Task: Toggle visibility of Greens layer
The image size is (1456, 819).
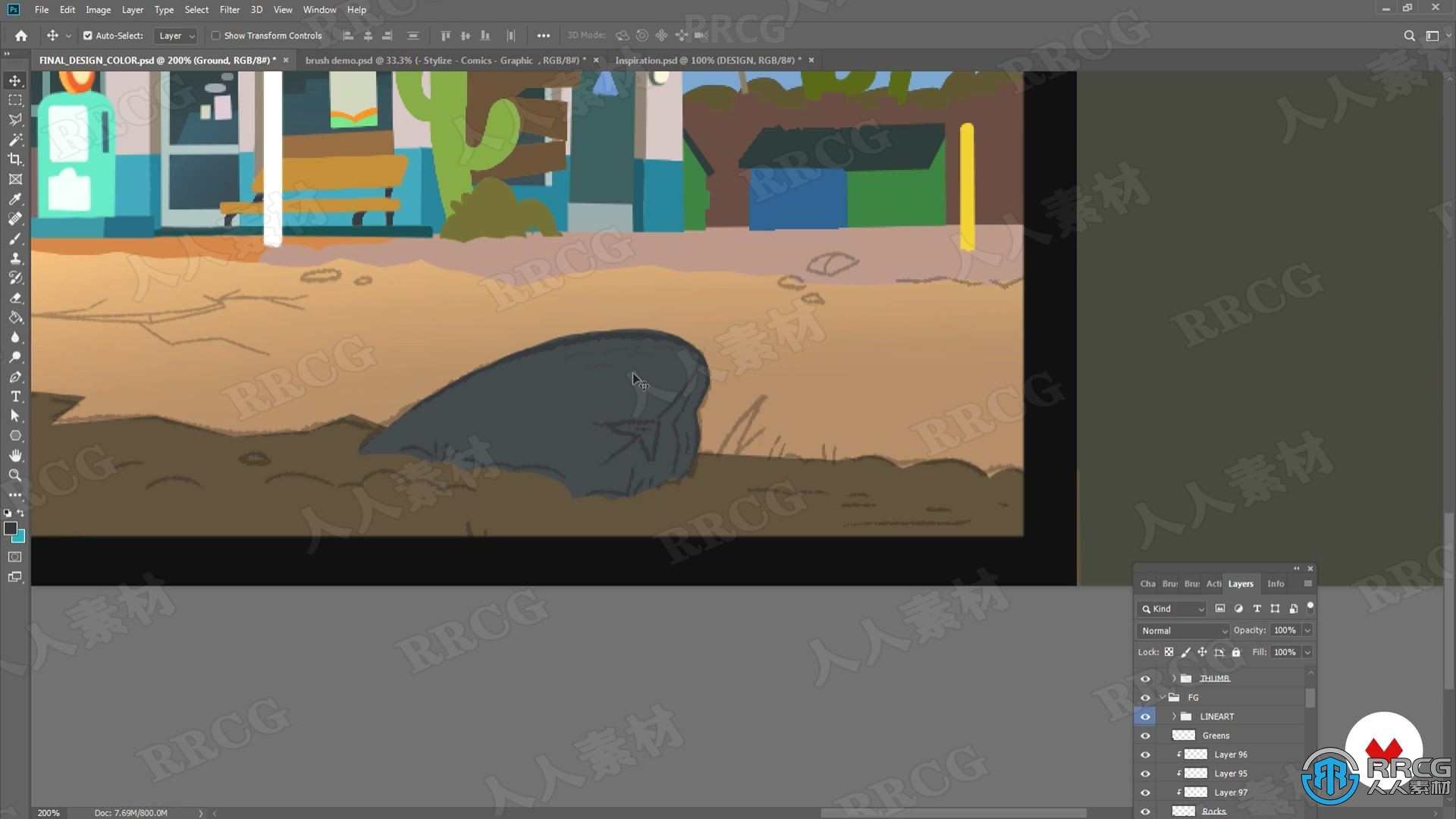Action: (x=1145, y=735)
